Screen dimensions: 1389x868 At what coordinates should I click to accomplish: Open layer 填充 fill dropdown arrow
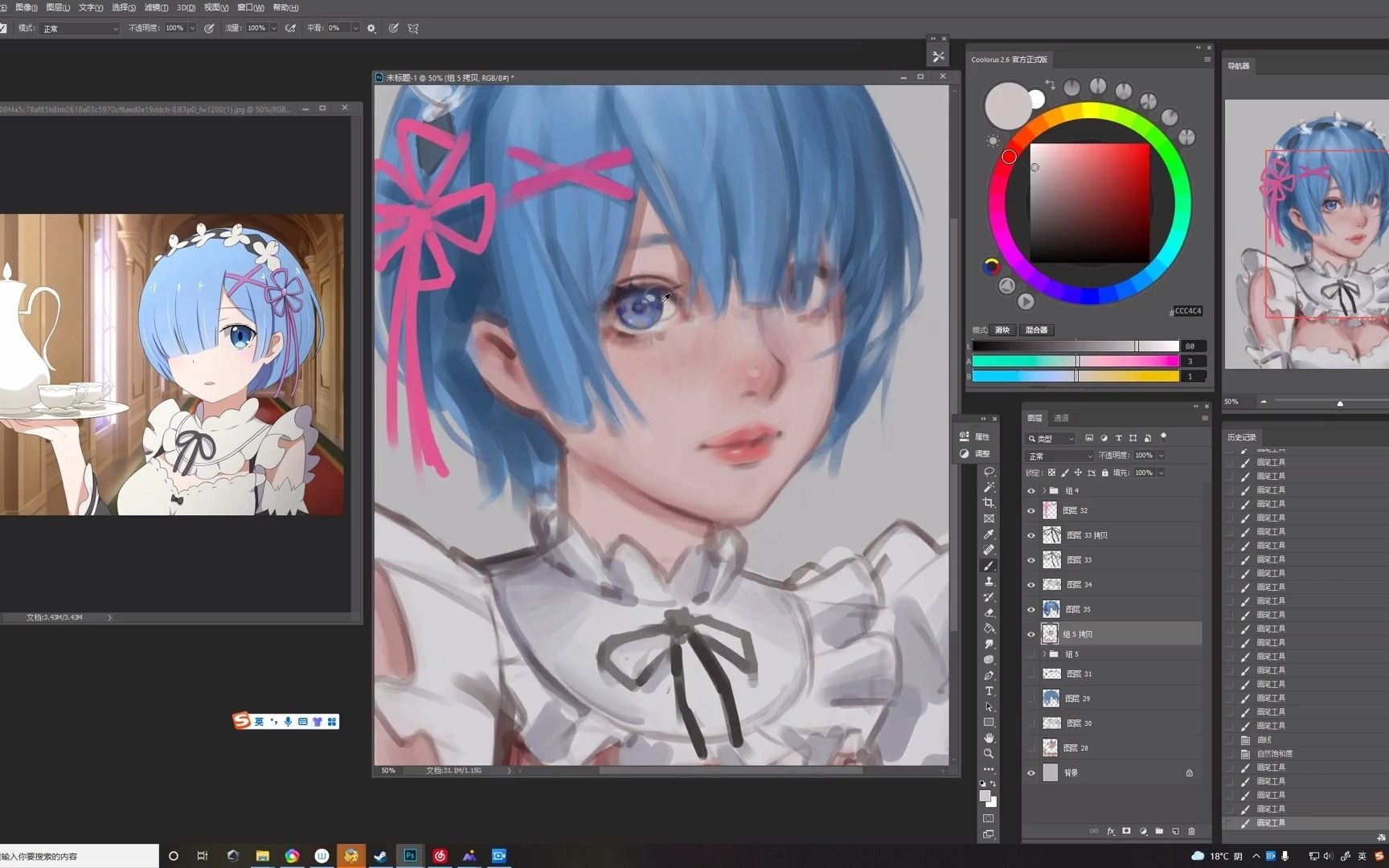1161,473
